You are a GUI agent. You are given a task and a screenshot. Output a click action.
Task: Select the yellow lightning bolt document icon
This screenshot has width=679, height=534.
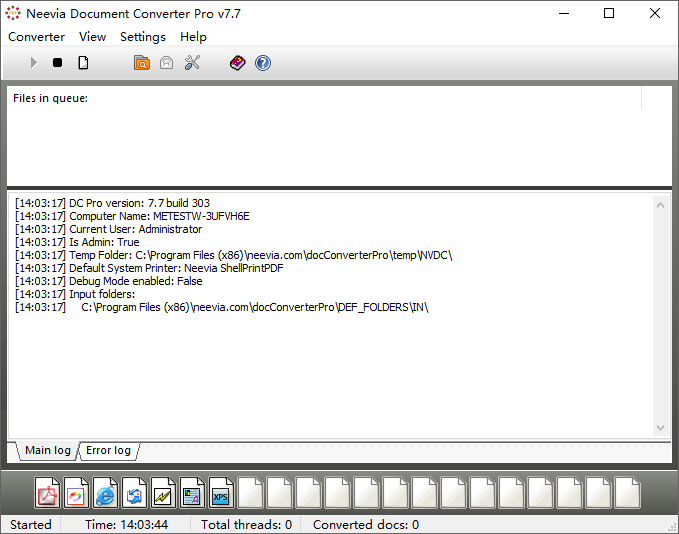(x=163, y=492)
